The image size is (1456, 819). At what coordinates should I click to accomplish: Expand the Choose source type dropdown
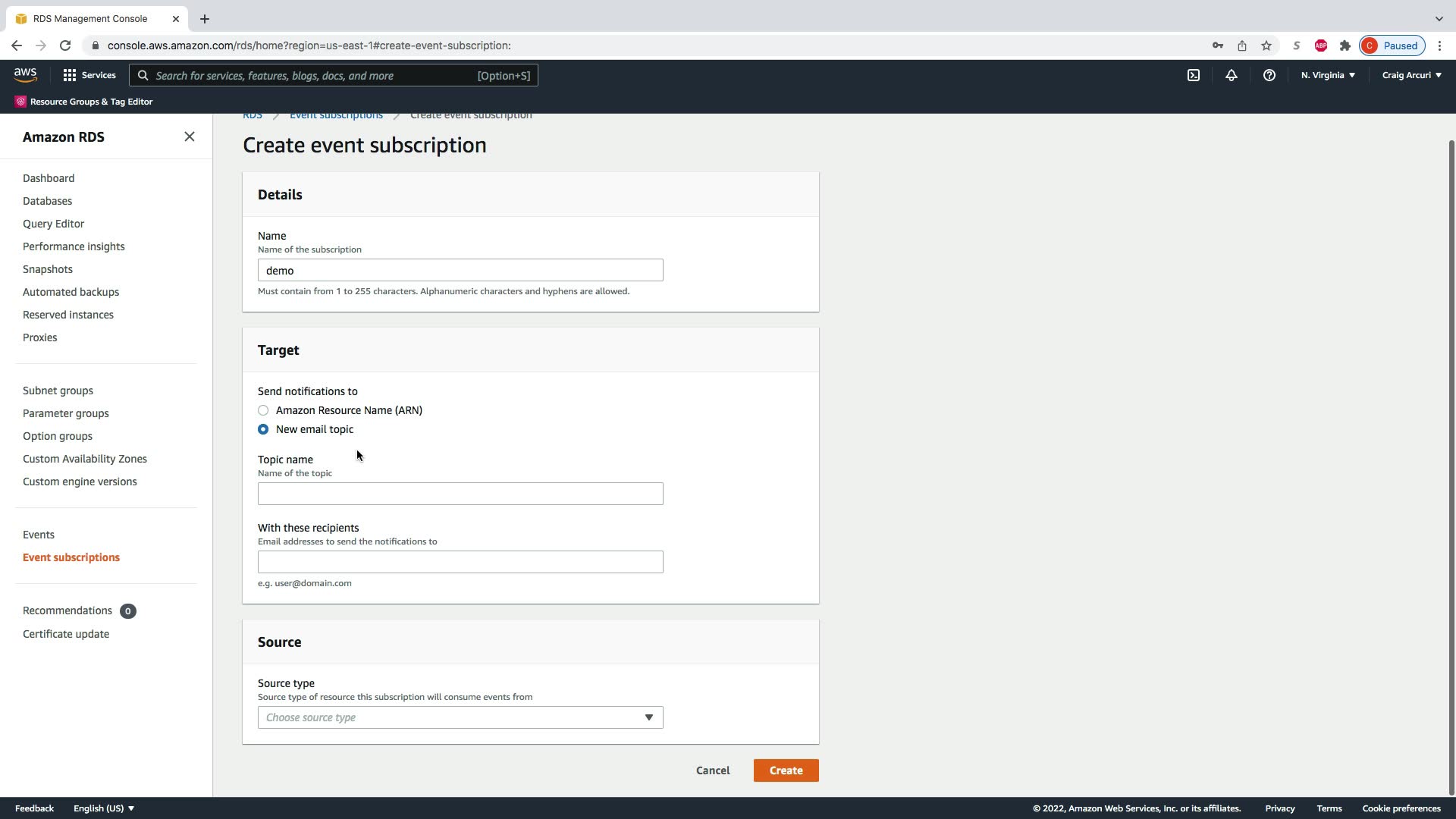[x=460, y=717]
